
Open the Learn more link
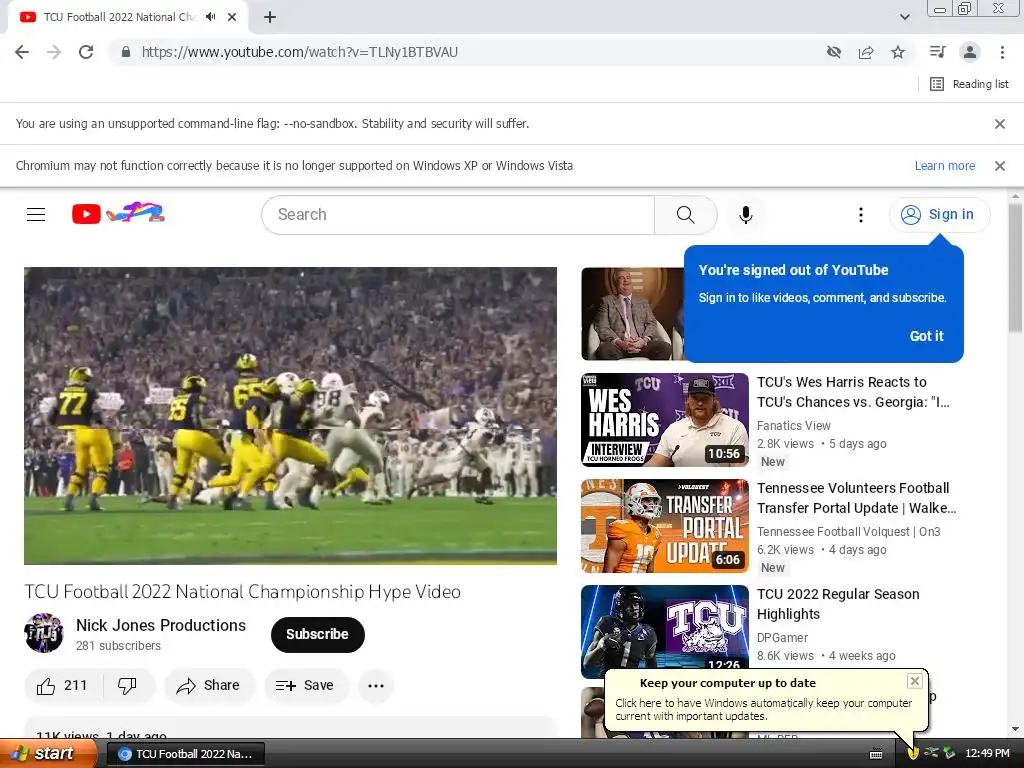click(x=944, y=166)
